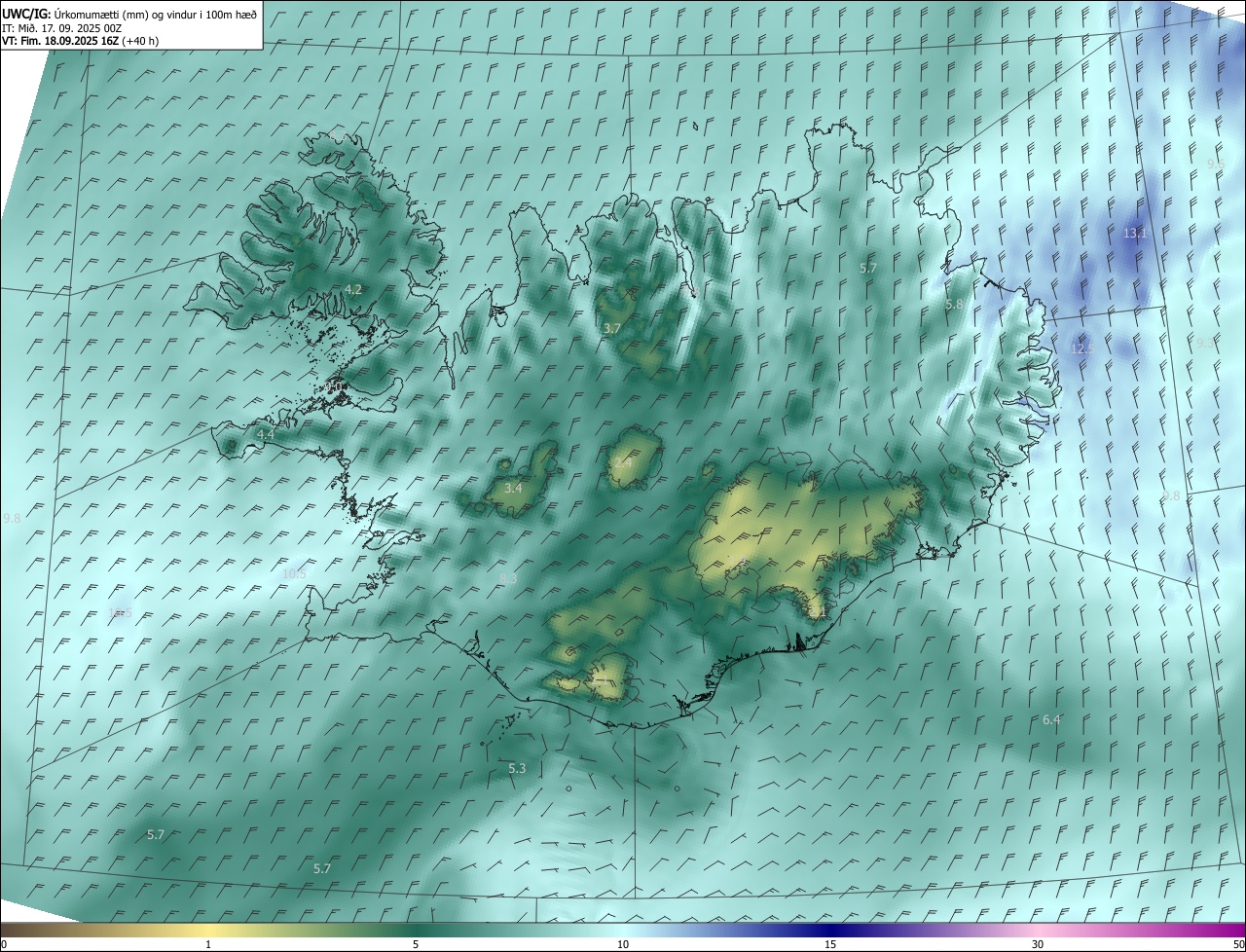Click the 3.4 value on the glacier

[514, 488]
